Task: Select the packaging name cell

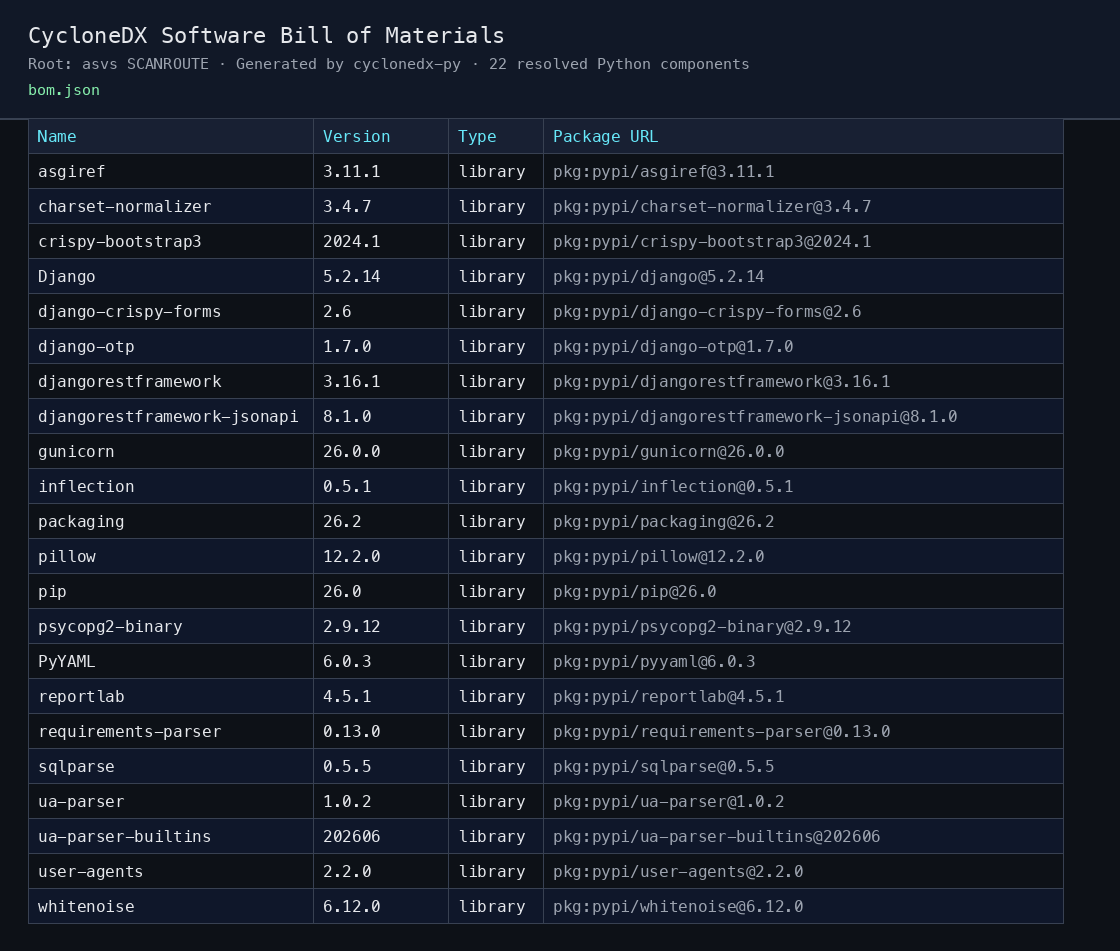Action: coord(171,522)
